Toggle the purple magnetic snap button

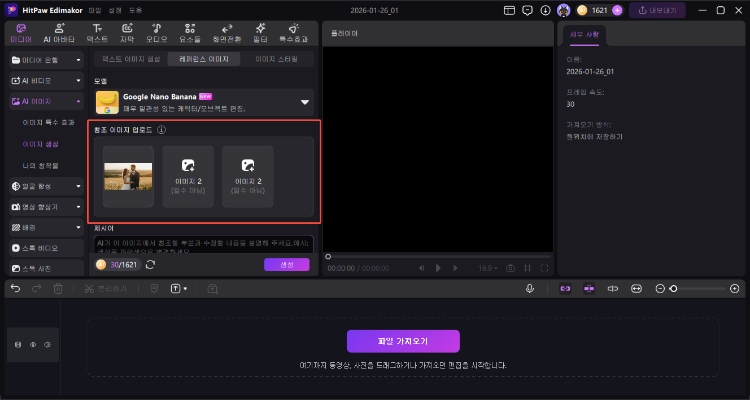click(x=589, y=289)
